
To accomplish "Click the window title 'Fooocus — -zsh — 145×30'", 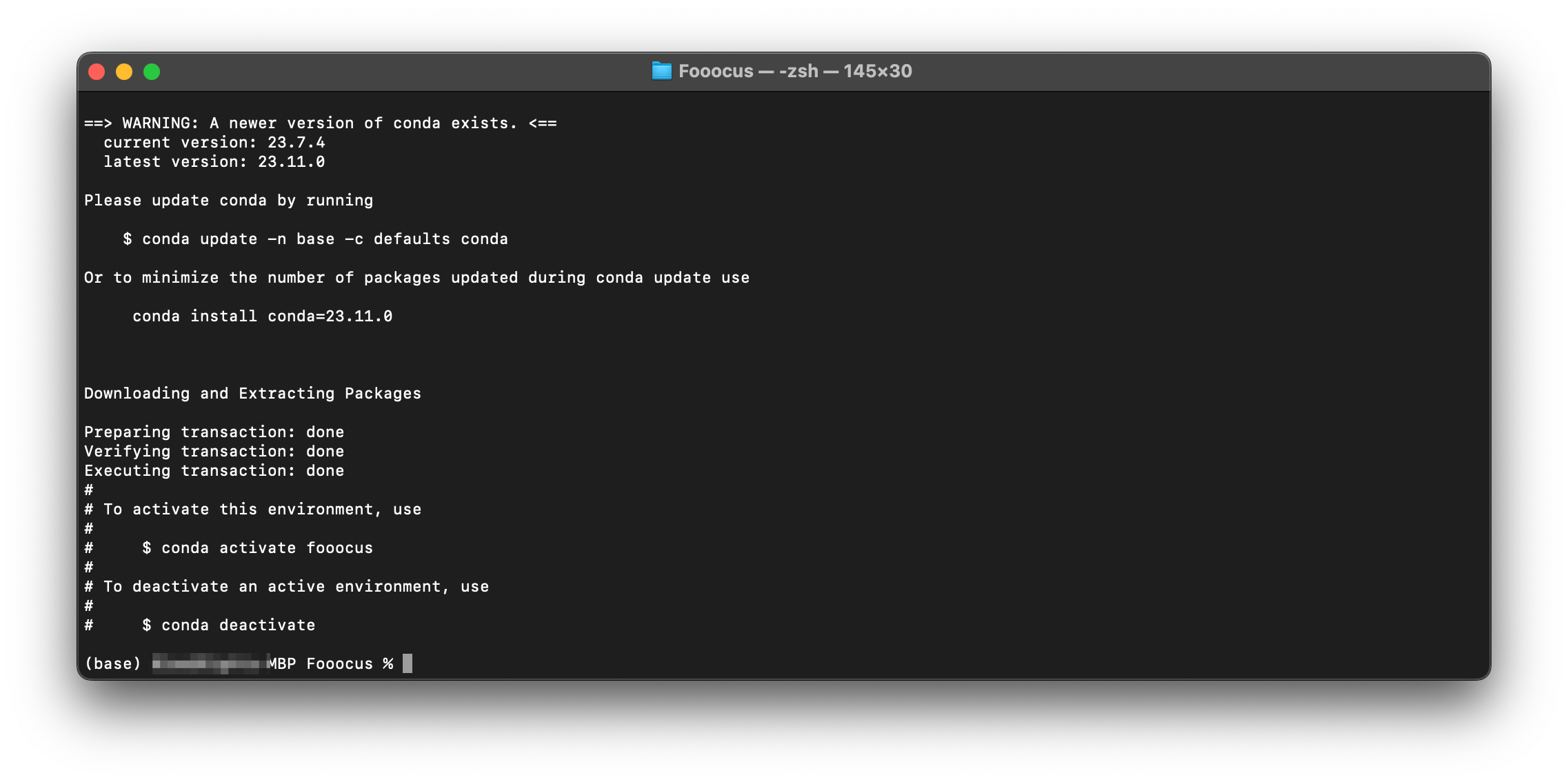I will [x=794, y=71].
